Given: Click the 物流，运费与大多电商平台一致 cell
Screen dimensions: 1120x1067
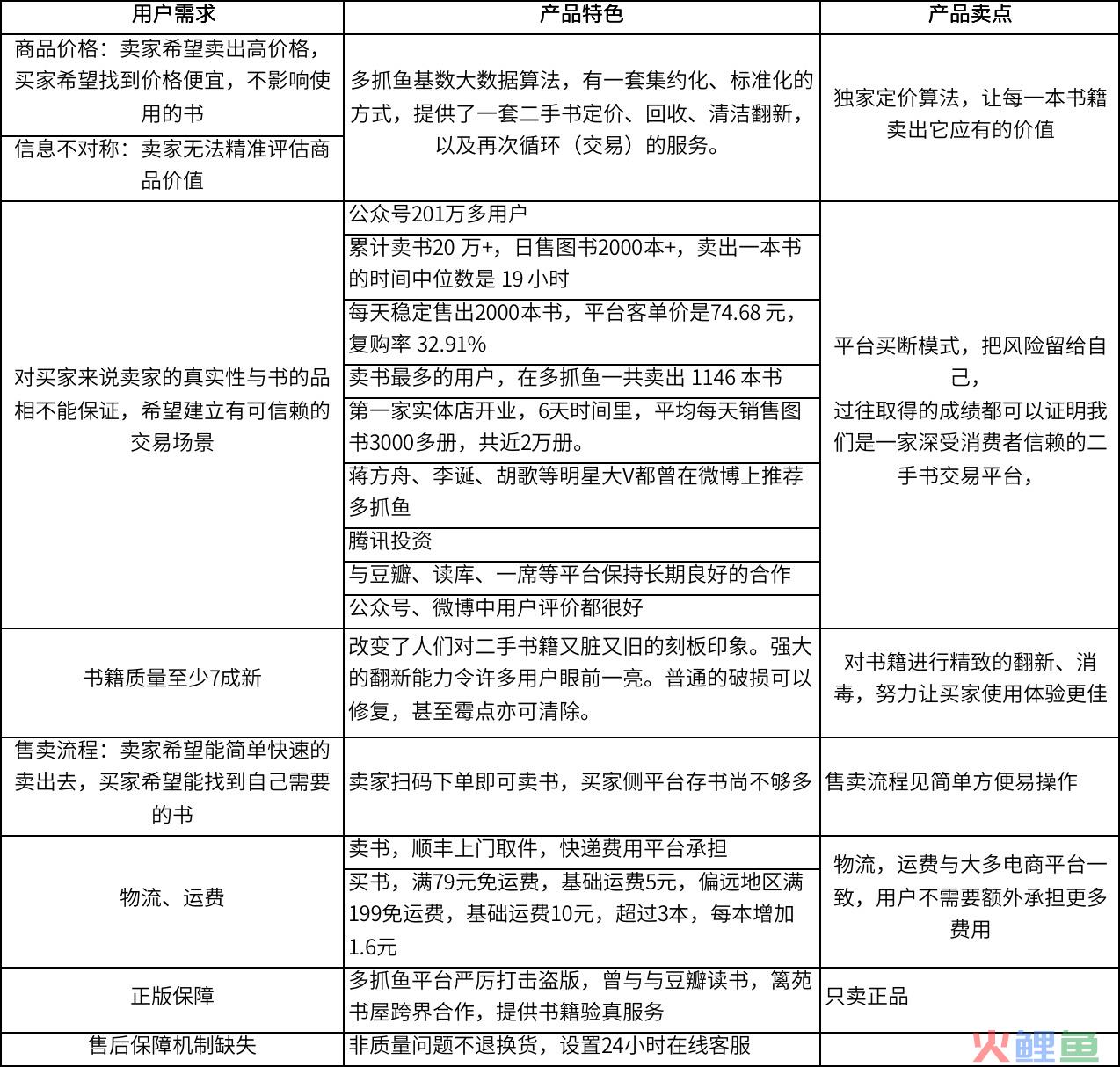Looking at the screenshot, I should pyautogui.click(x=970, y=901).
